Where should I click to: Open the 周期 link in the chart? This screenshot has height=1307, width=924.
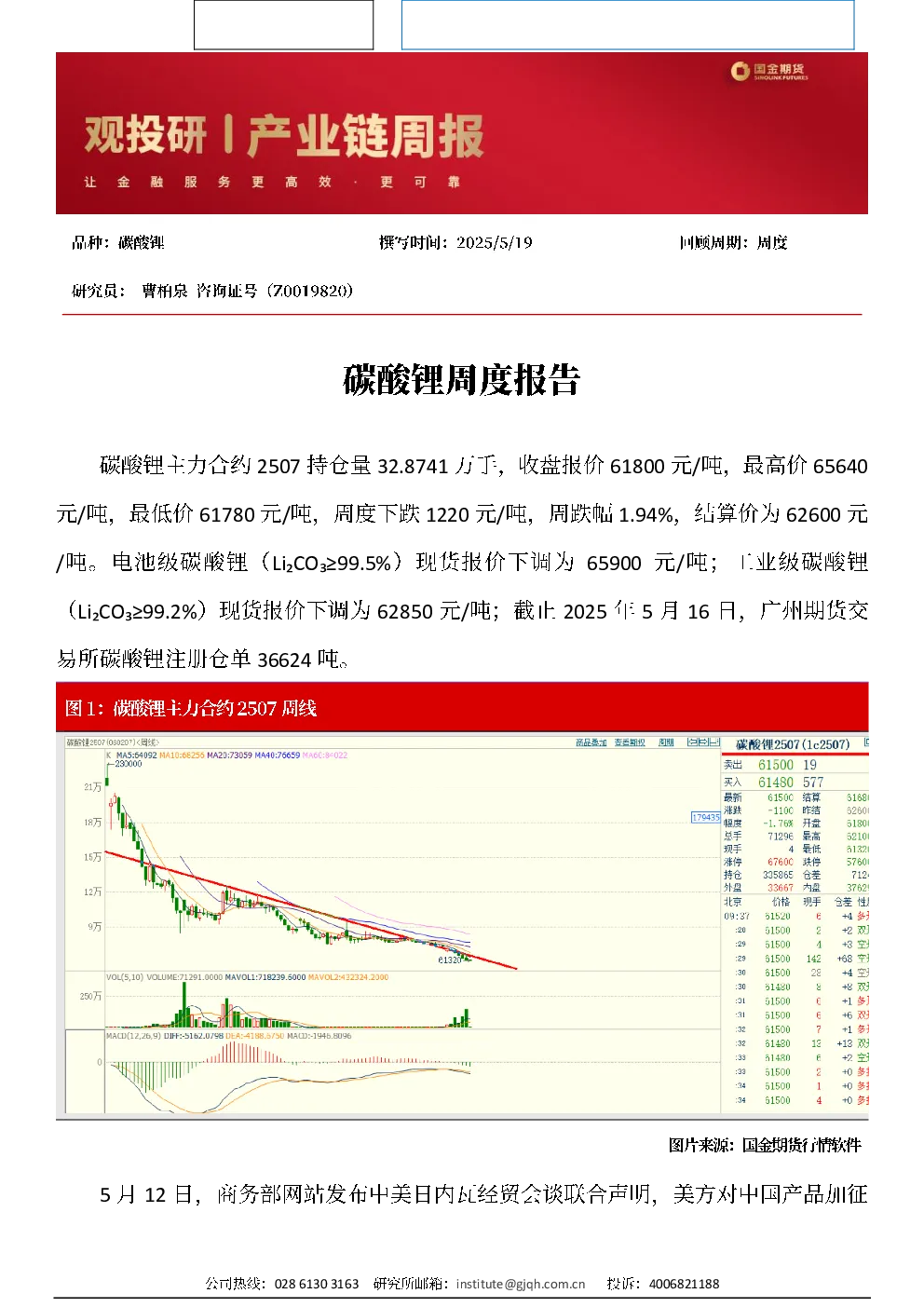(666, 743)
